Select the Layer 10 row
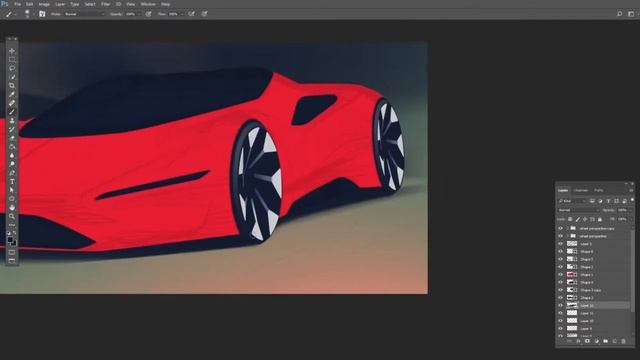Viewport: 640px width, 360px height. tap(594, 321)
